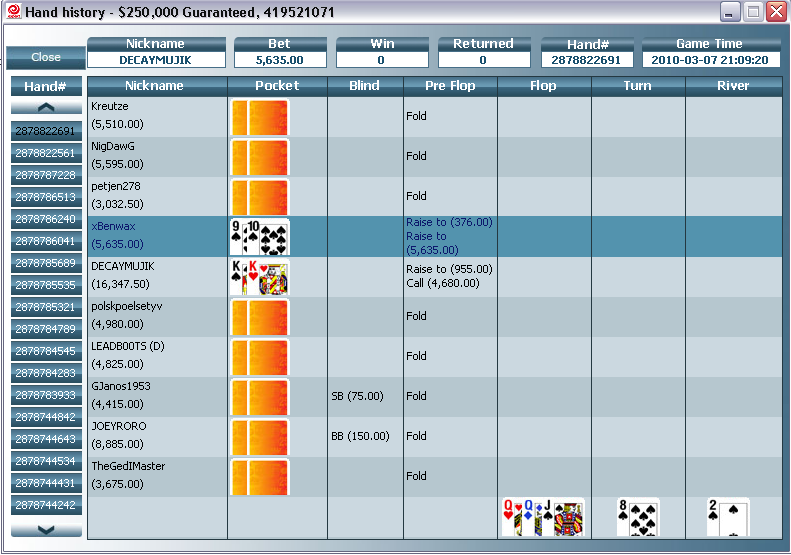Click NigDawG's face-down pocket cards
791x555 pixels.
click(260, 157)
